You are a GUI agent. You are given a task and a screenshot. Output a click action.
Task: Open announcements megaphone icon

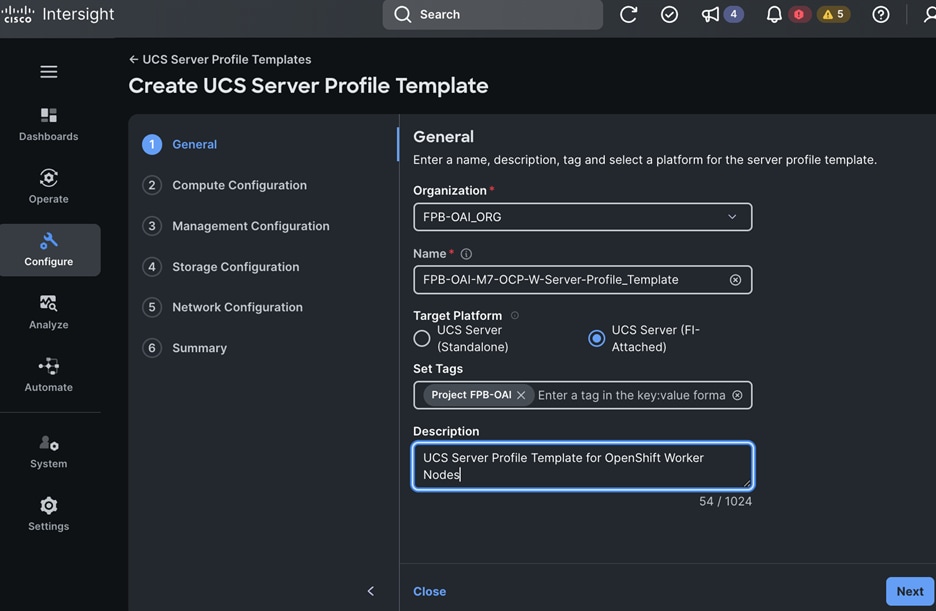(x=710, y=14)
